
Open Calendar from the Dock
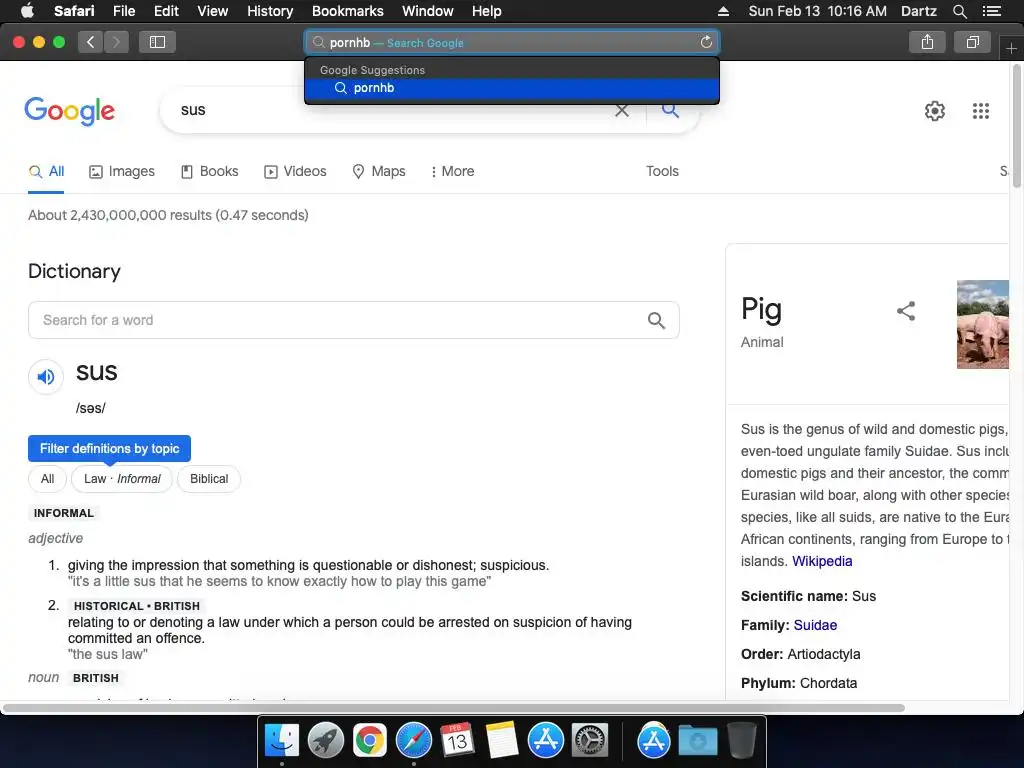457,741
